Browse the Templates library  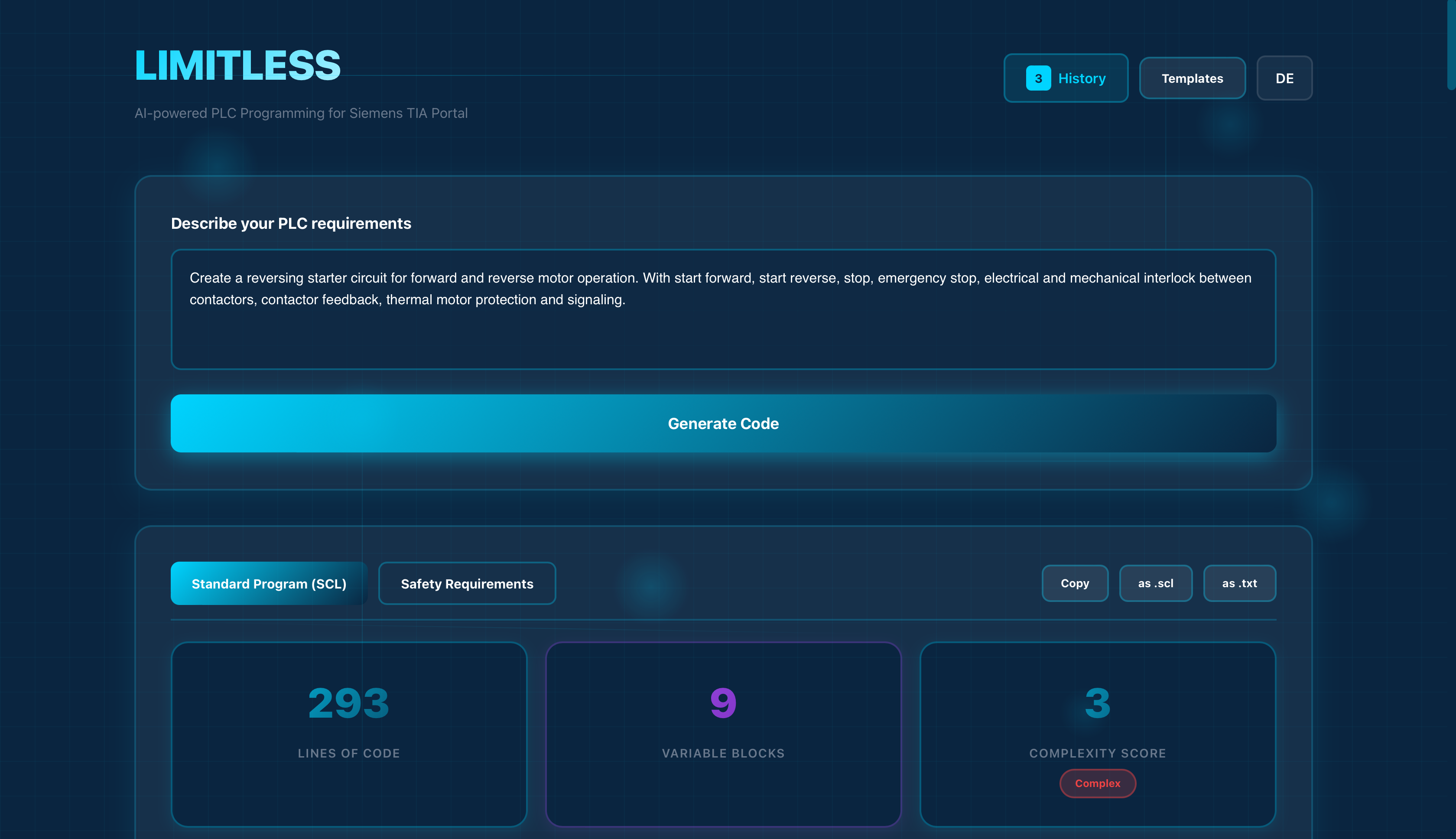coord(1192,78)
